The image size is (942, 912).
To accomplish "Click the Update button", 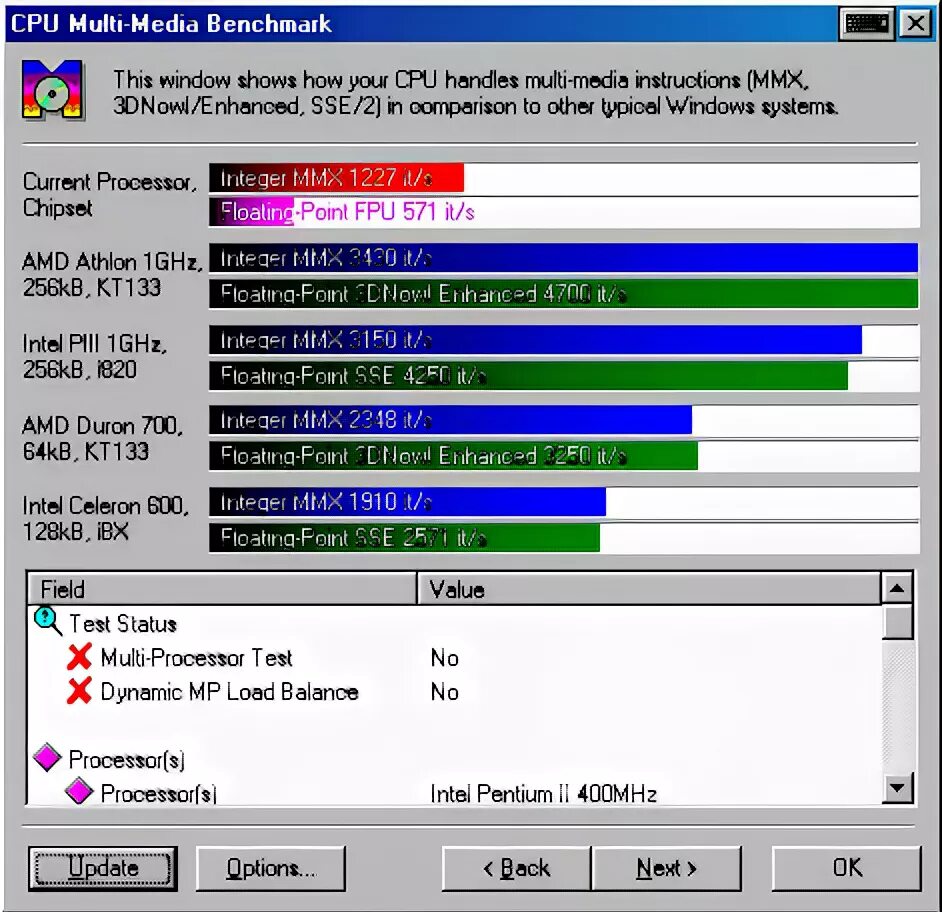I will (x=103, y=868).
